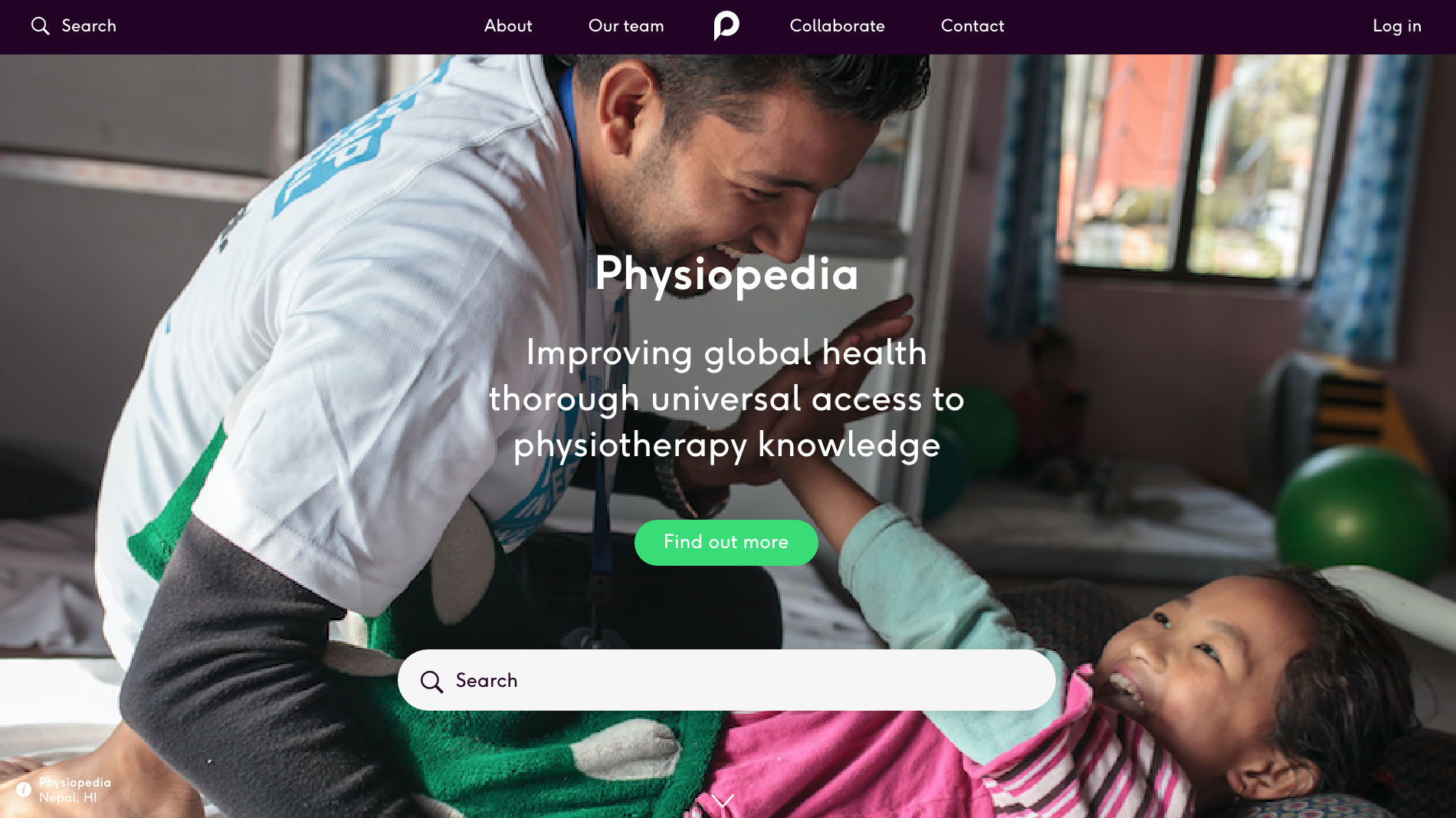Open the About menu item
Image resolution: width=1456 pixels, height=818 pixels.
click(x=508, y=26)
